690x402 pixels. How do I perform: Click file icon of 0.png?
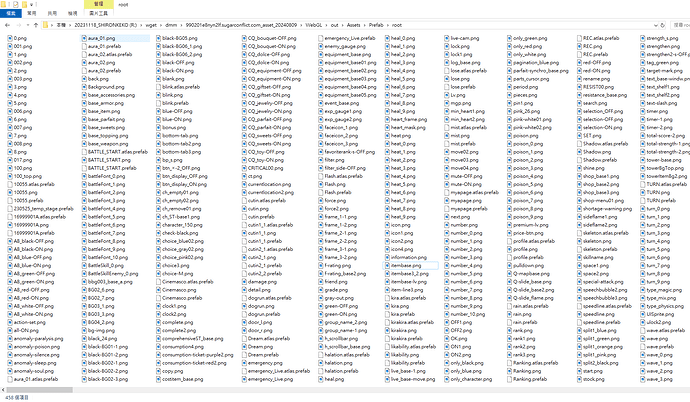[10, 38]
